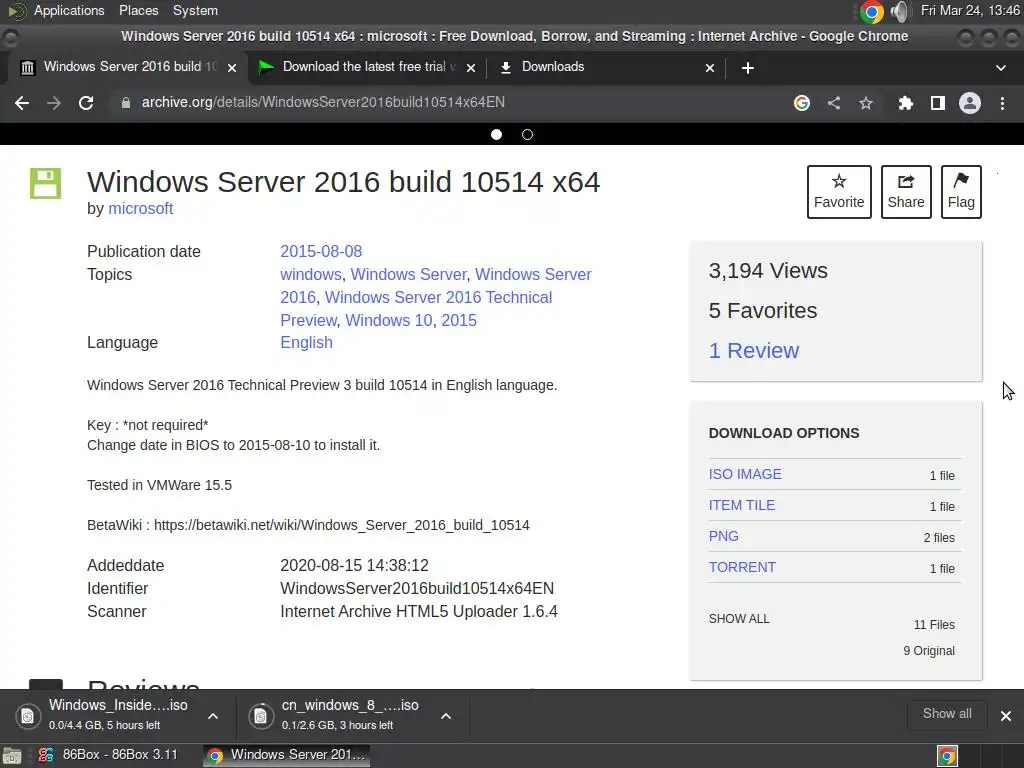Viewport: 1024px width, 768px height.
Task: Click the Share button
Action: pyautogui.click(x=906, y=192)
